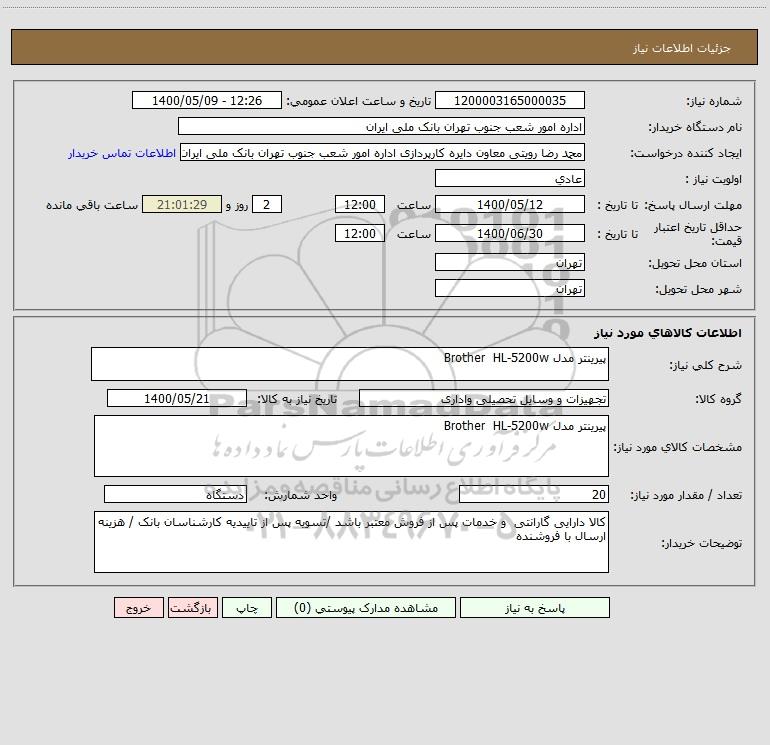770x745 pixels.
Task: Select the گروه کالا field
Action: click(x=484, y=398)
